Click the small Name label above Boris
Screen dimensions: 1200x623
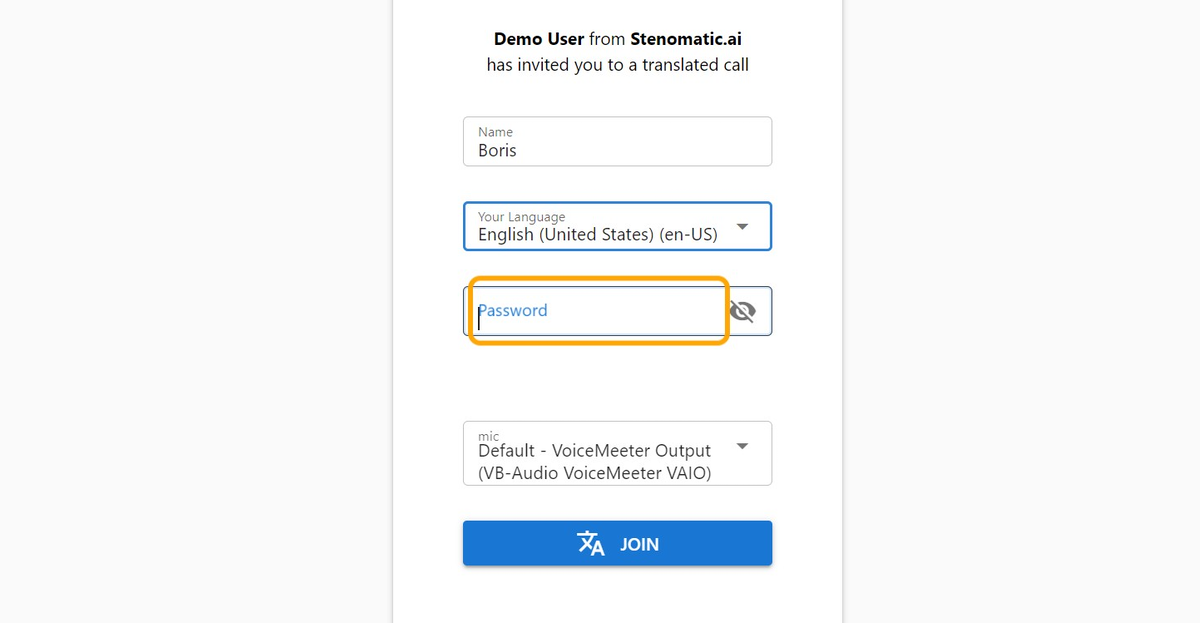click(495, 132)
